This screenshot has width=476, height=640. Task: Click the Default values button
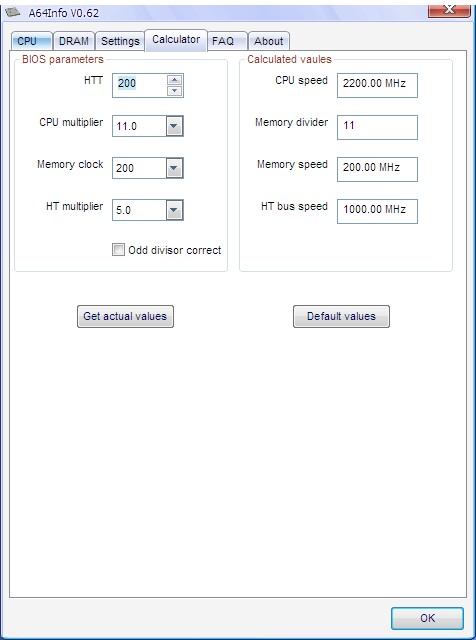point(341,316)
